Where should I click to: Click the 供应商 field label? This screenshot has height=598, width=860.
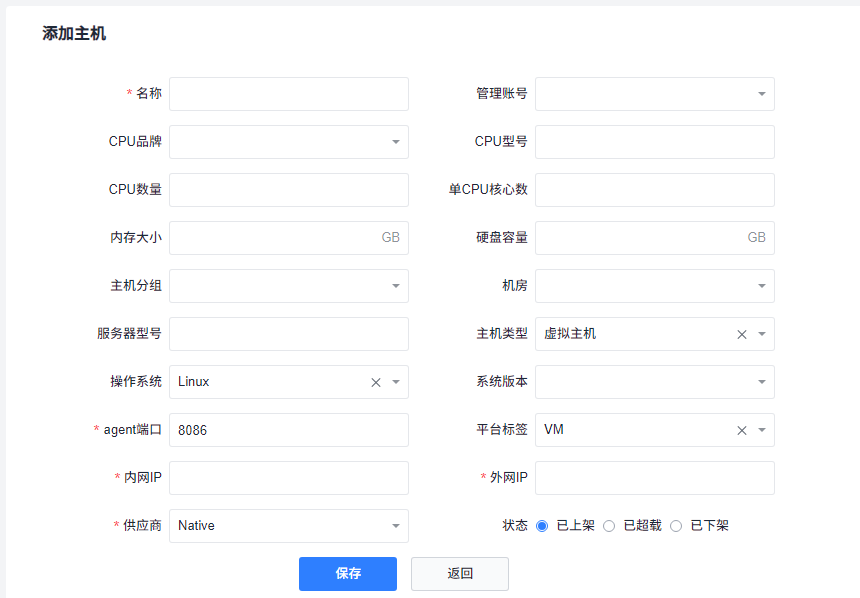[x=142, y=526]
